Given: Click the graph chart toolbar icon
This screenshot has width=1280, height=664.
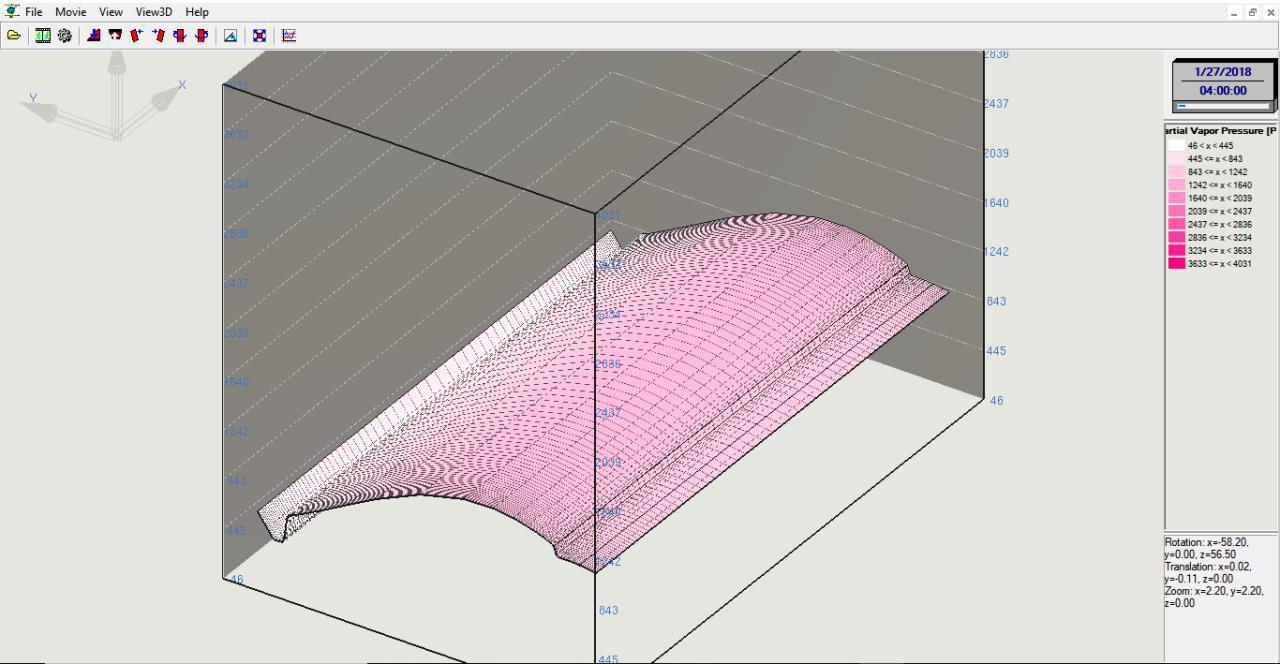Looking at the screenshot, I should pyautogui.click(x=289, y=35).
